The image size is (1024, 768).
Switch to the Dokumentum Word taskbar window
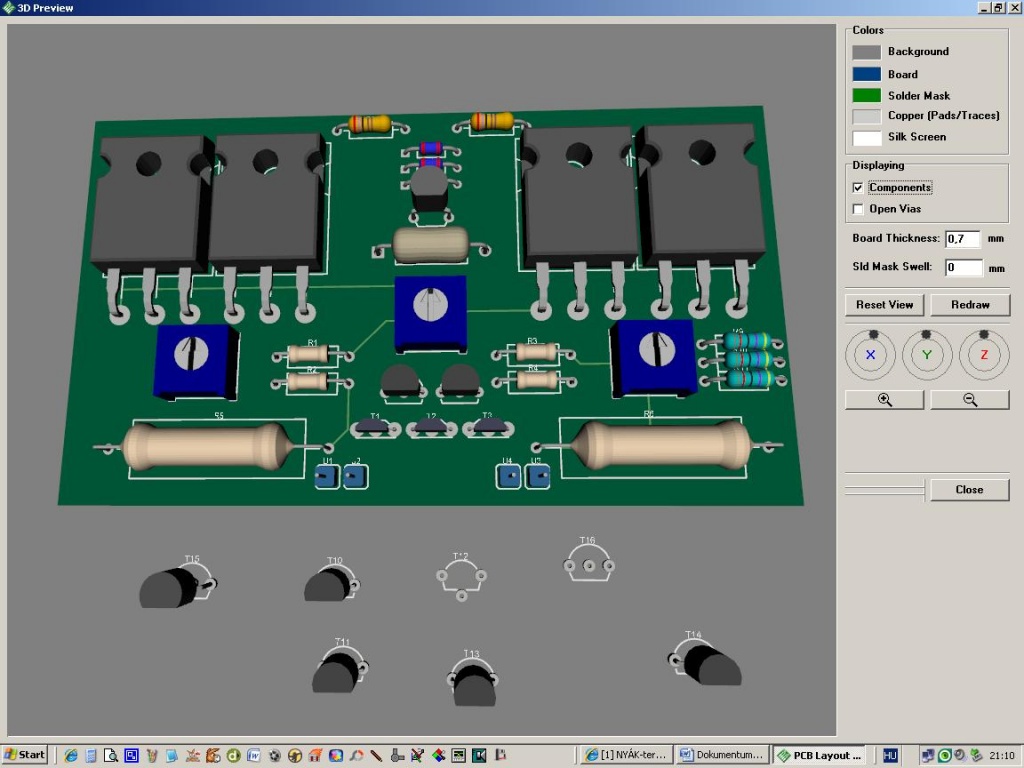click(x=722, y=755)
